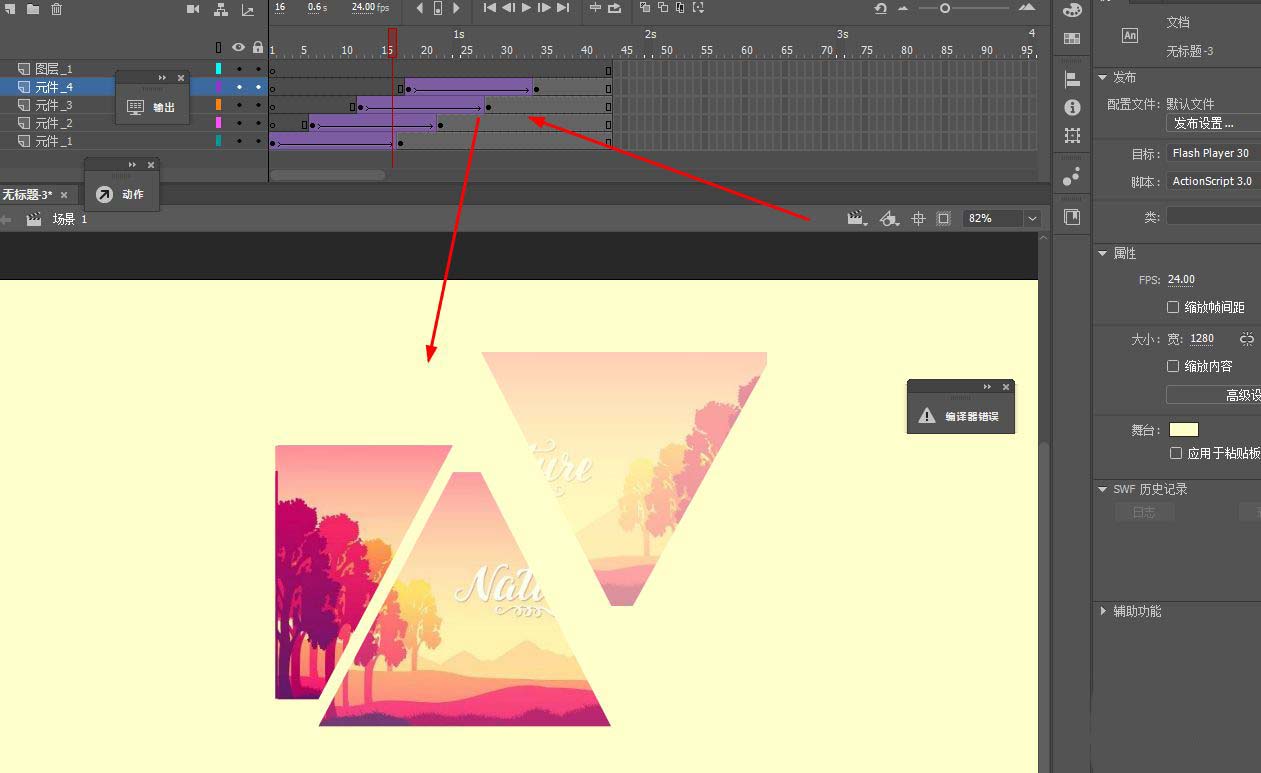Open the Info panel icon
1261x773 pixels.
tap(1072, 107)
